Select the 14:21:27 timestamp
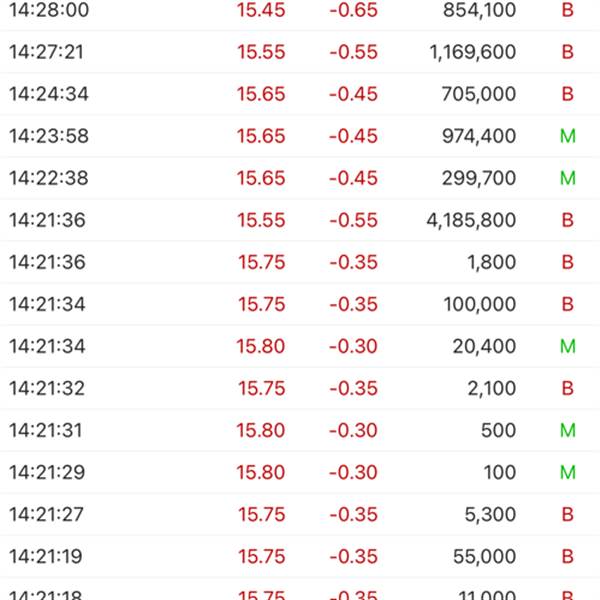The height and width of the screenshot is (600, 600). click(x=46, y=515)
